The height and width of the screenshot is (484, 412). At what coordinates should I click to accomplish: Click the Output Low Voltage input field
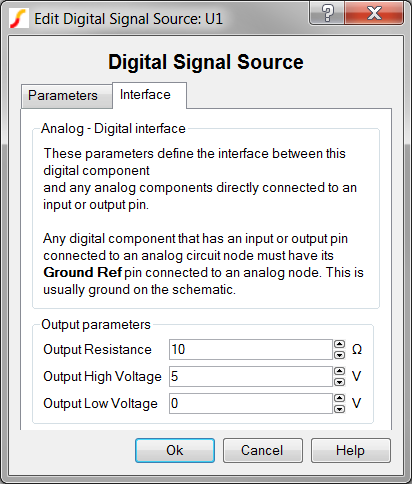coord(251,404)
